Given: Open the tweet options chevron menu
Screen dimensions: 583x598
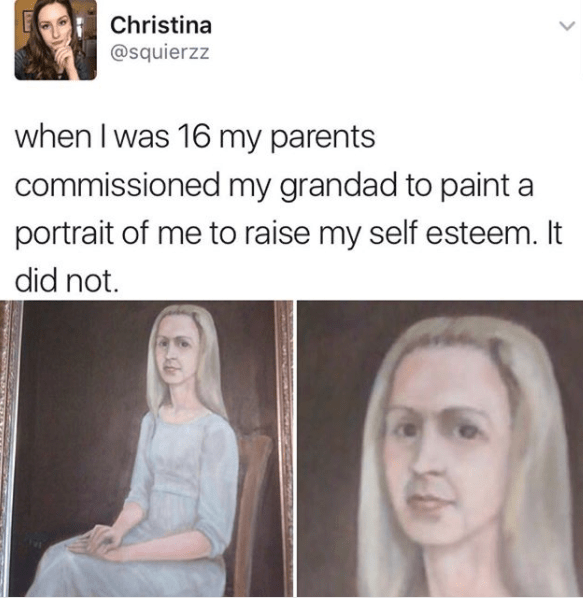Looking at the screenshot, I should pyautogui.click(x=567, y=26).
